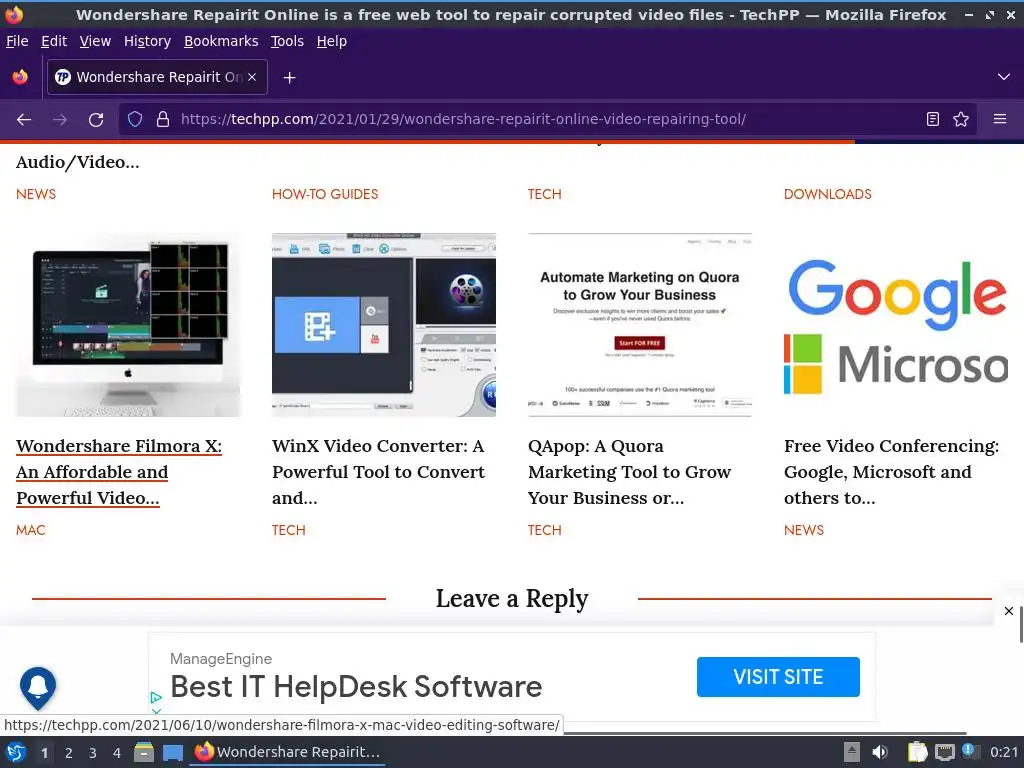Viewport: 1024px width, 768px height.
Task: Select the Wondershare Repairit browser tab
Action: click(x=157, y=77)
